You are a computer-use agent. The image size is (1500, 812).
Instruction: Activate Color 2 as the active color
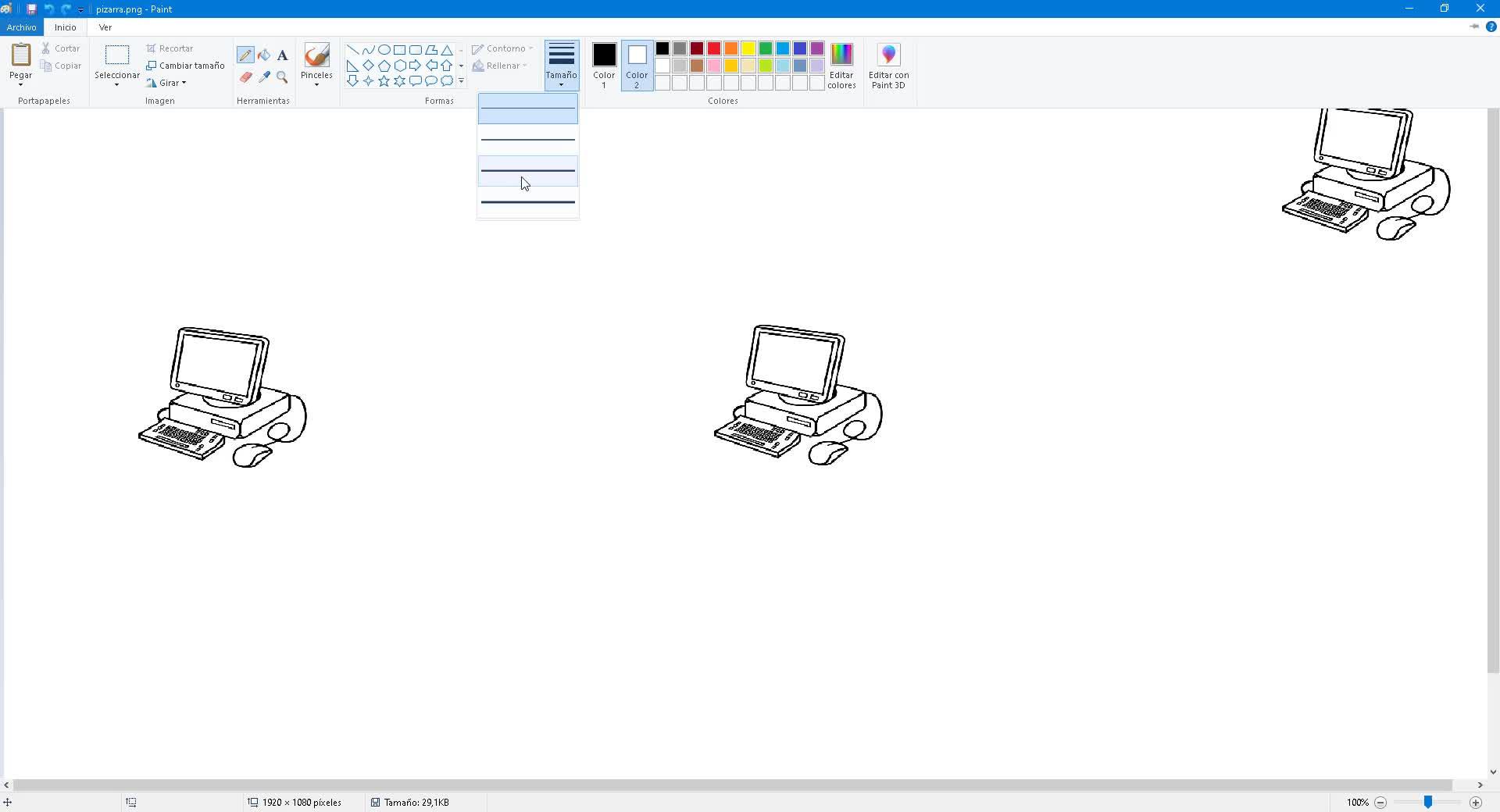coord(637,66)
